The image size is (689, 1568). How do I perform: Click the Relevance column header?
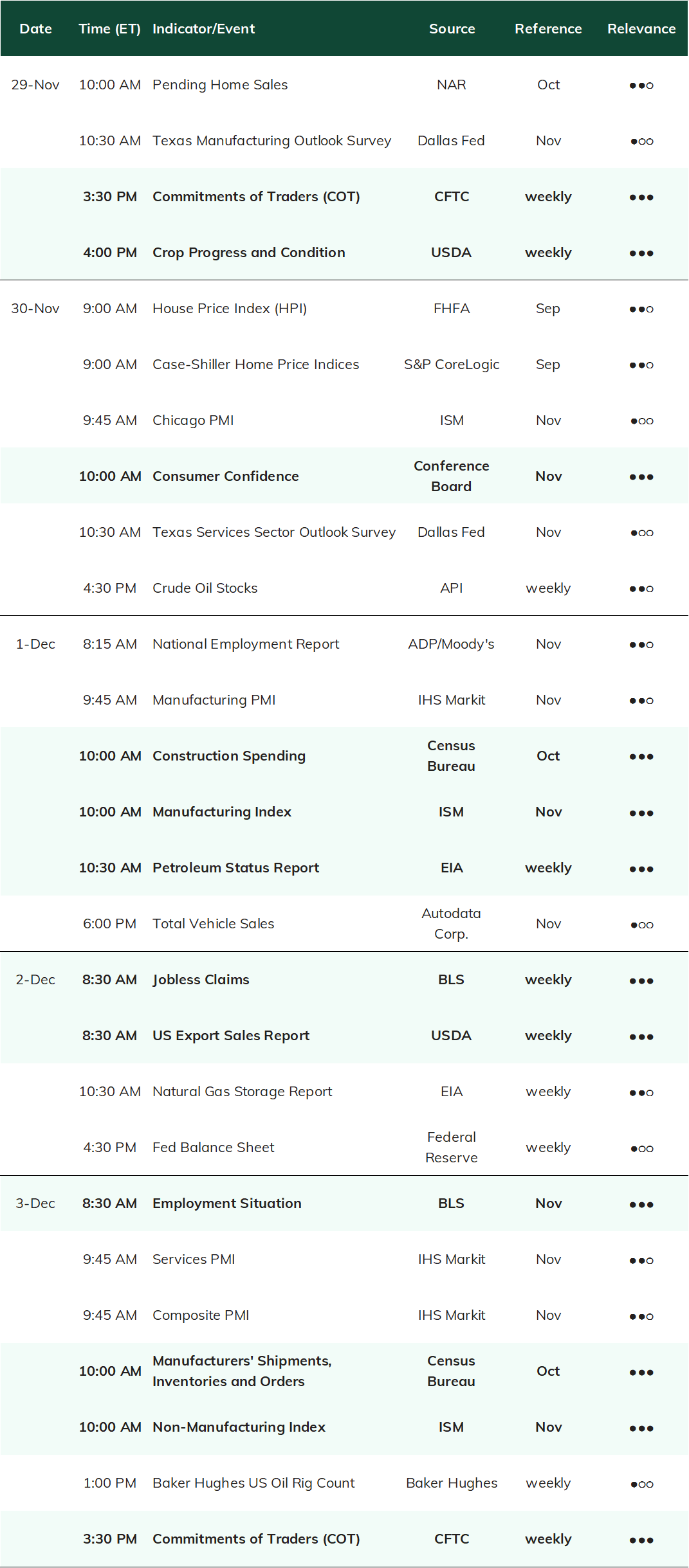click(x=641, y=28)
